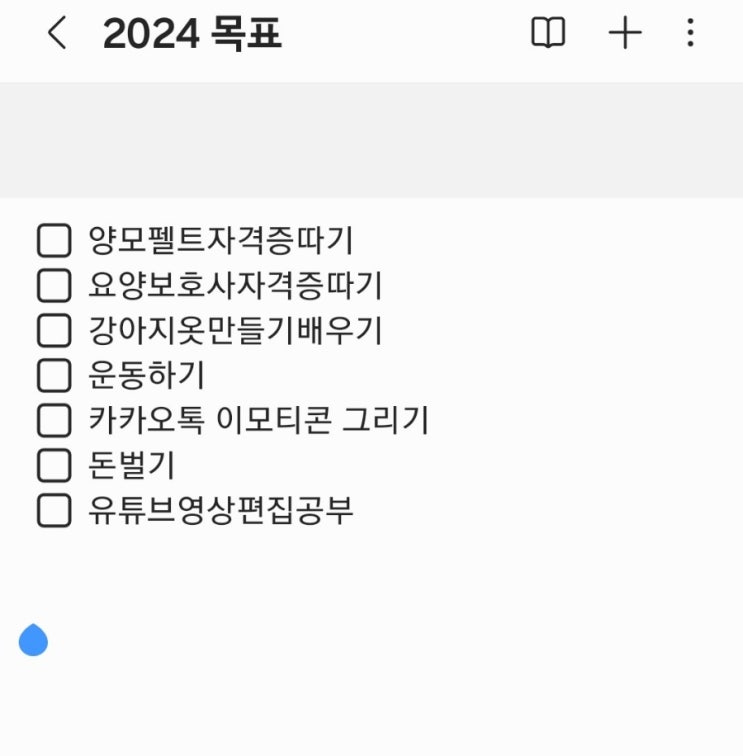The image size is (743, 756).
Task: Check the 요양보호사자격증따기 checkbox
Action: point(54,285)
